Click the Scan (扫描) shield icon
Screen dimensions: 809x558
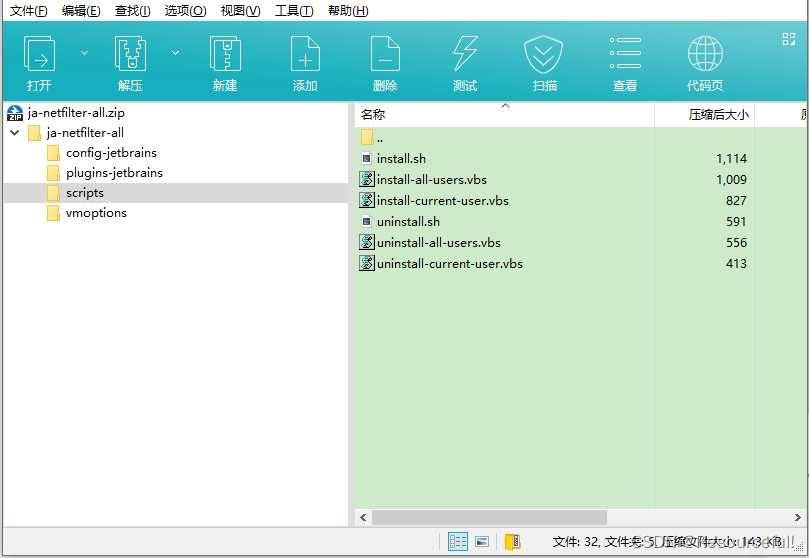(x=543, y=54)
